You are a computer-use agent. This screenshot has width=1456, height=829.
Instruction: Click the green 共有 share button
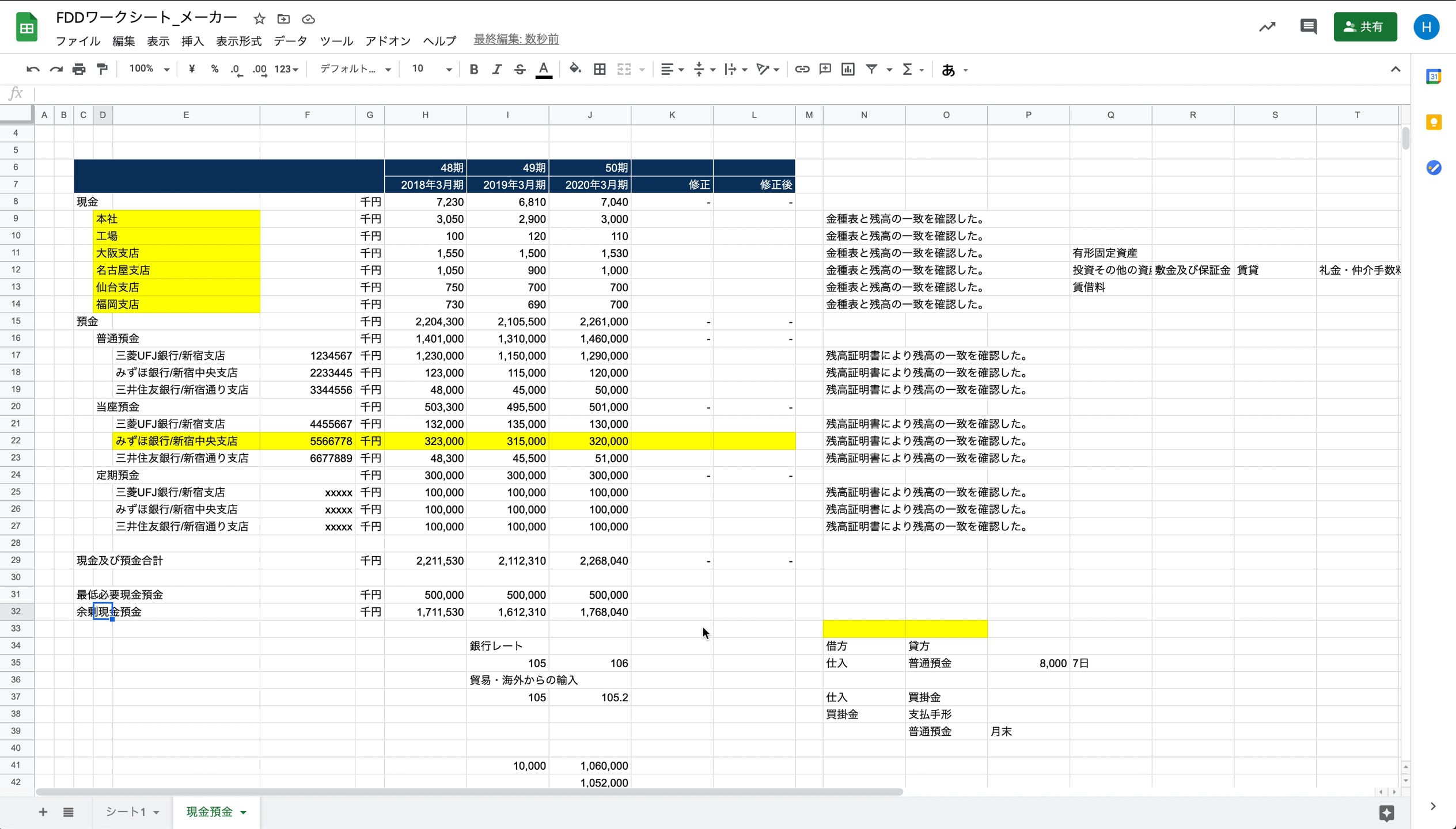(x=1364, y=26)
